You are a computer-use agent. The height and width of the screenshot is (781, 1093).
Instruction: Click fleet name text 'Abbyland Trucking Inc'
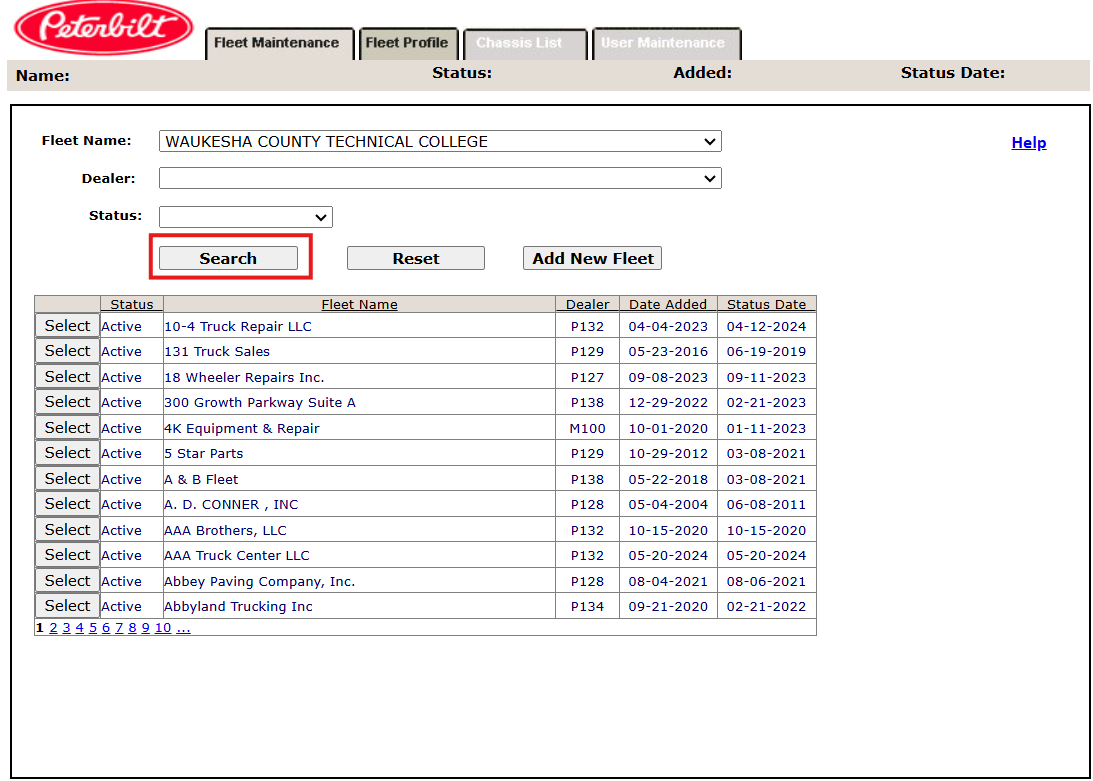238,607
